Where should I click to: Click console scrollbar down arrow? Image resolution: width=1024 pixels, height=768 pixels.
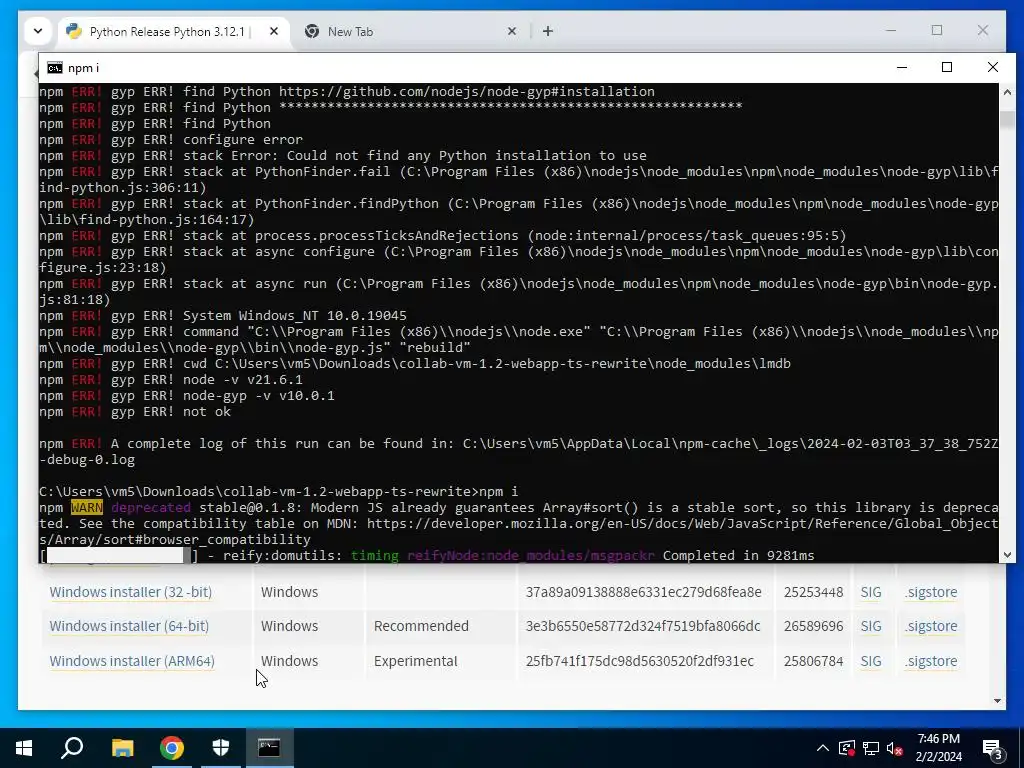point(1007,554)
